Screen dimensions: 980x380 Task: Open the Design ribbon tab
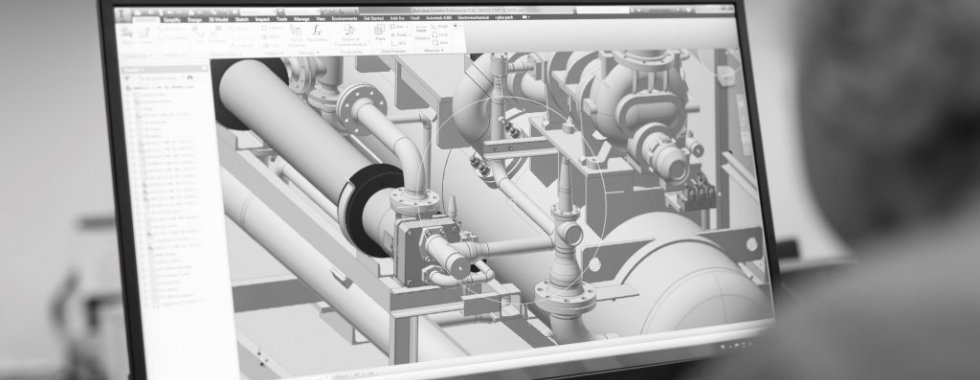[x=194, y=19]
